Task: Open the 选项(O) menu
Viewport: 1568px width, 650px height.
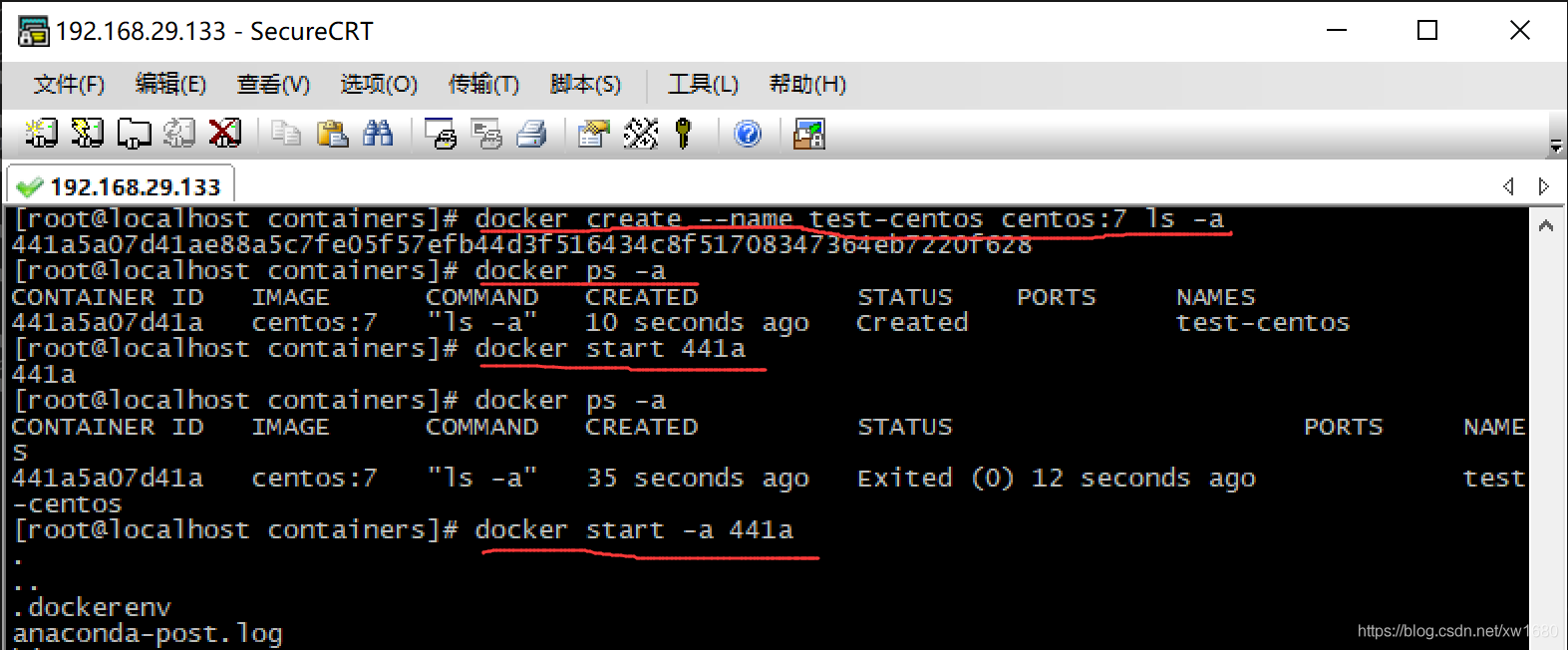Action: 379,85
